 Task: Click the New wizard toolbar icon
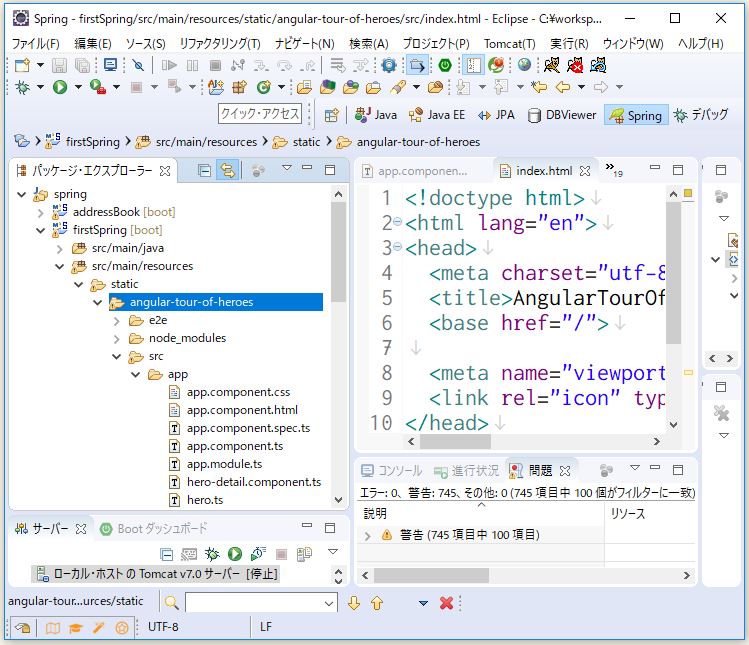coord(22,65)
